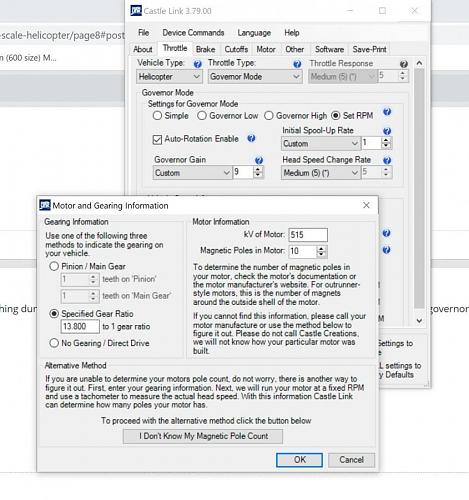Switch to About tab

(x=143, y=49)
